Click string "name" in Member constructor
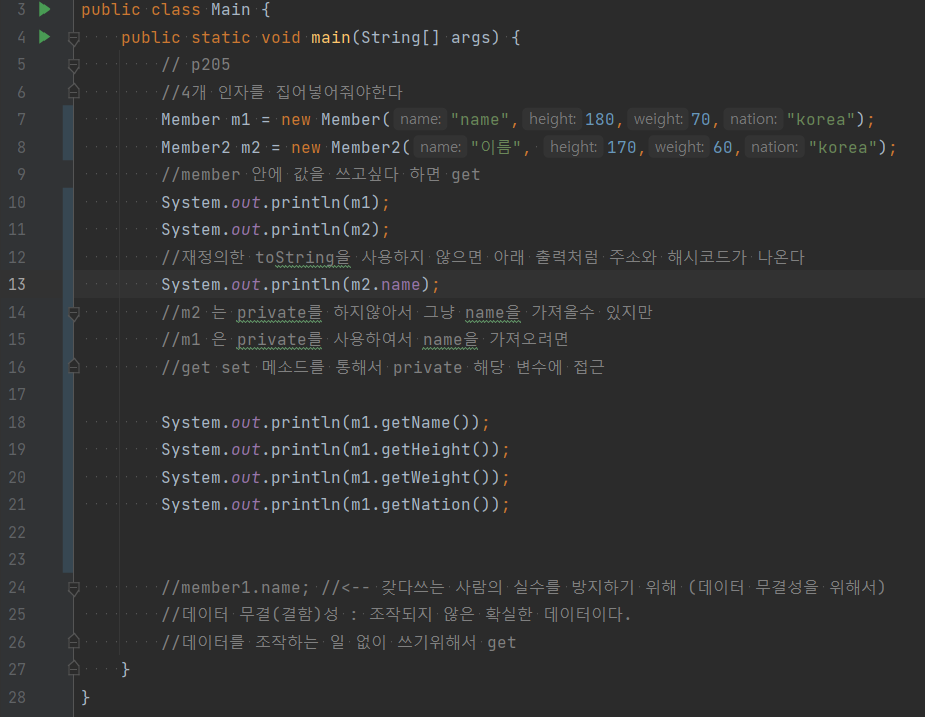Image resolution: width=925 pixels, height=717 pixels. [x=480, y=120]
